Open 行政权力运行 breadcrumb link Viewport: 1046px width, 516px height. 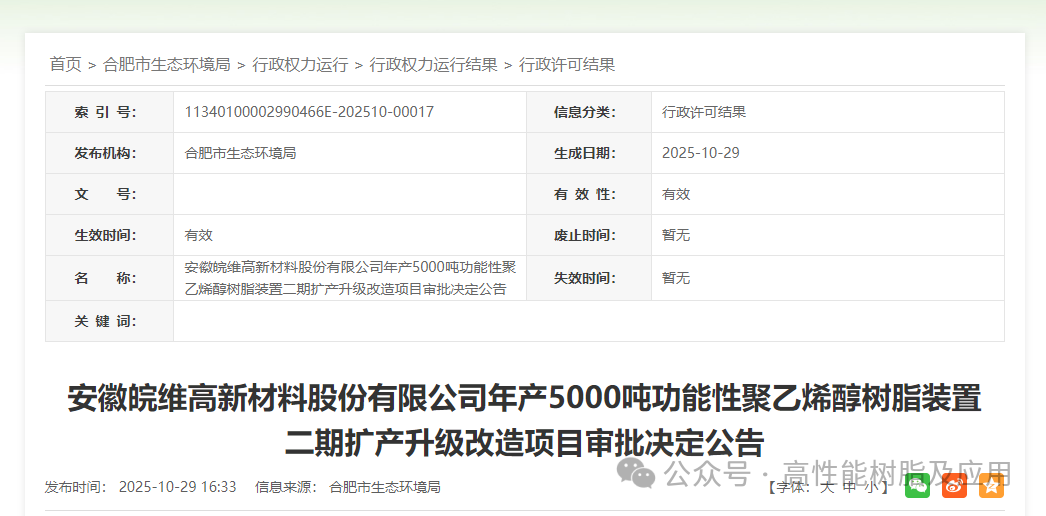[300, 65]
